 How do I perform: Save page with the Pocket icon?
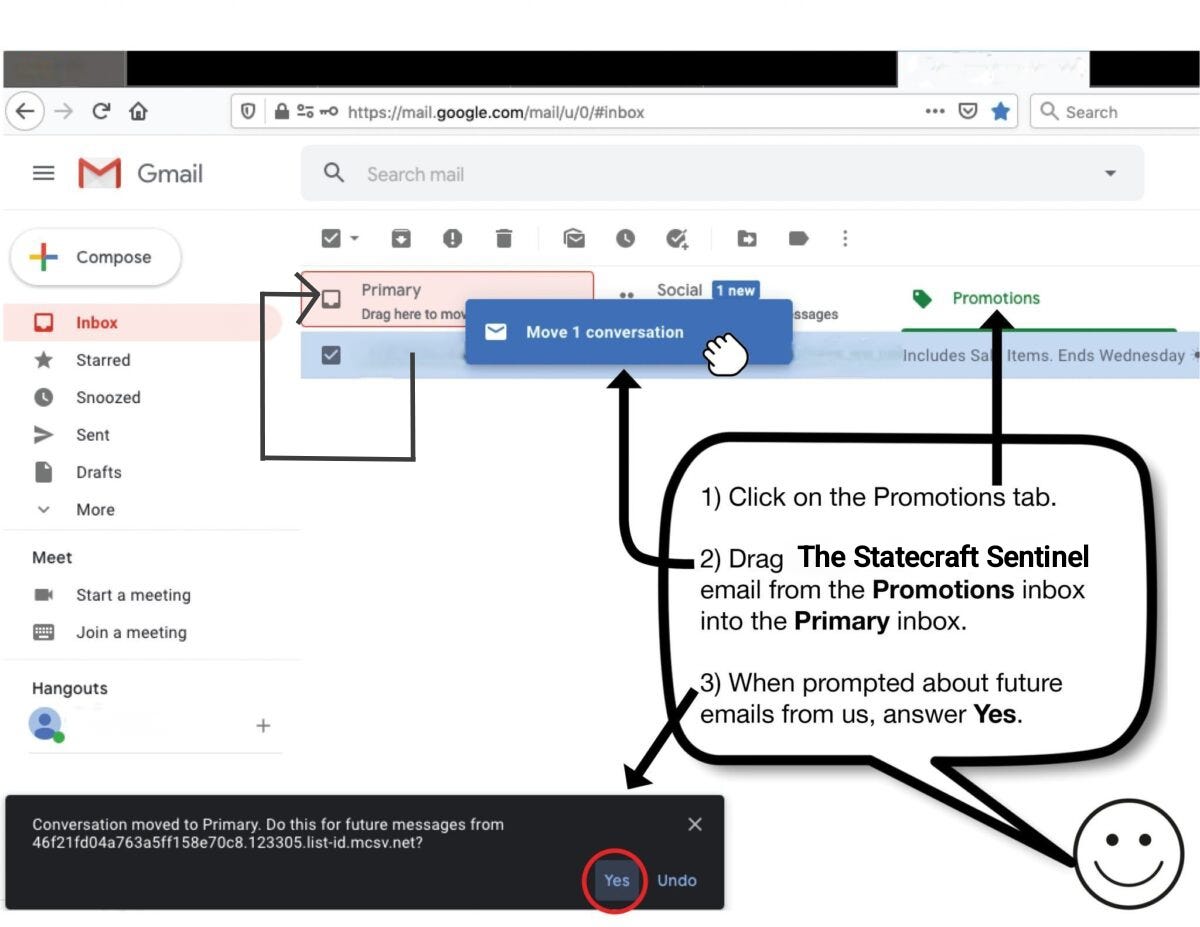(968, 112)
